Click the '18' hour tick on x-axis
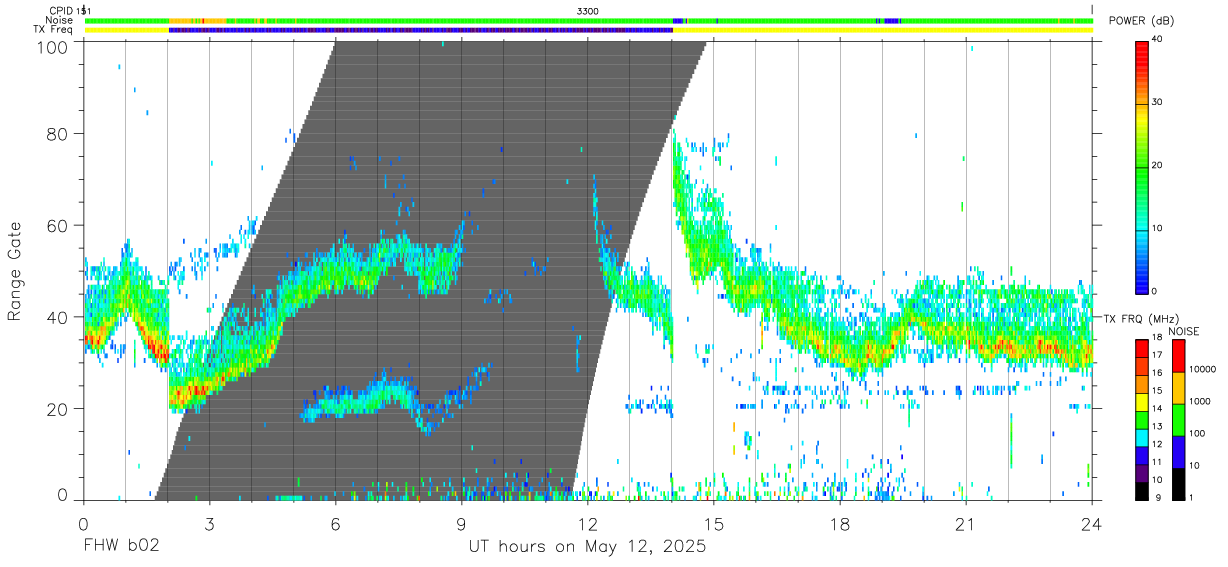 pos(840,523)
